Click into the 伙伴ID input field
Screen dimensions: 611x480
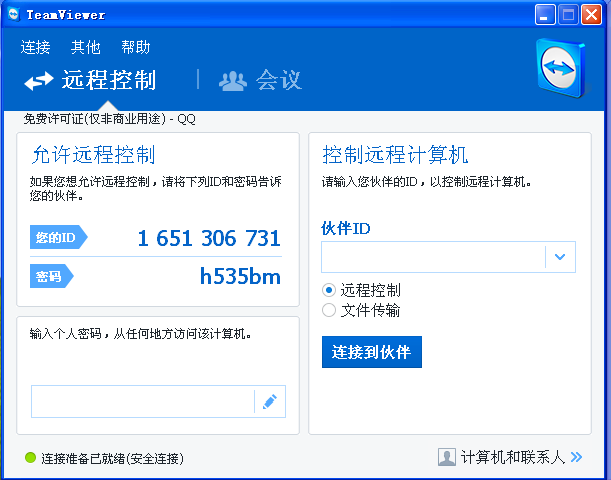tap(433, 257)
